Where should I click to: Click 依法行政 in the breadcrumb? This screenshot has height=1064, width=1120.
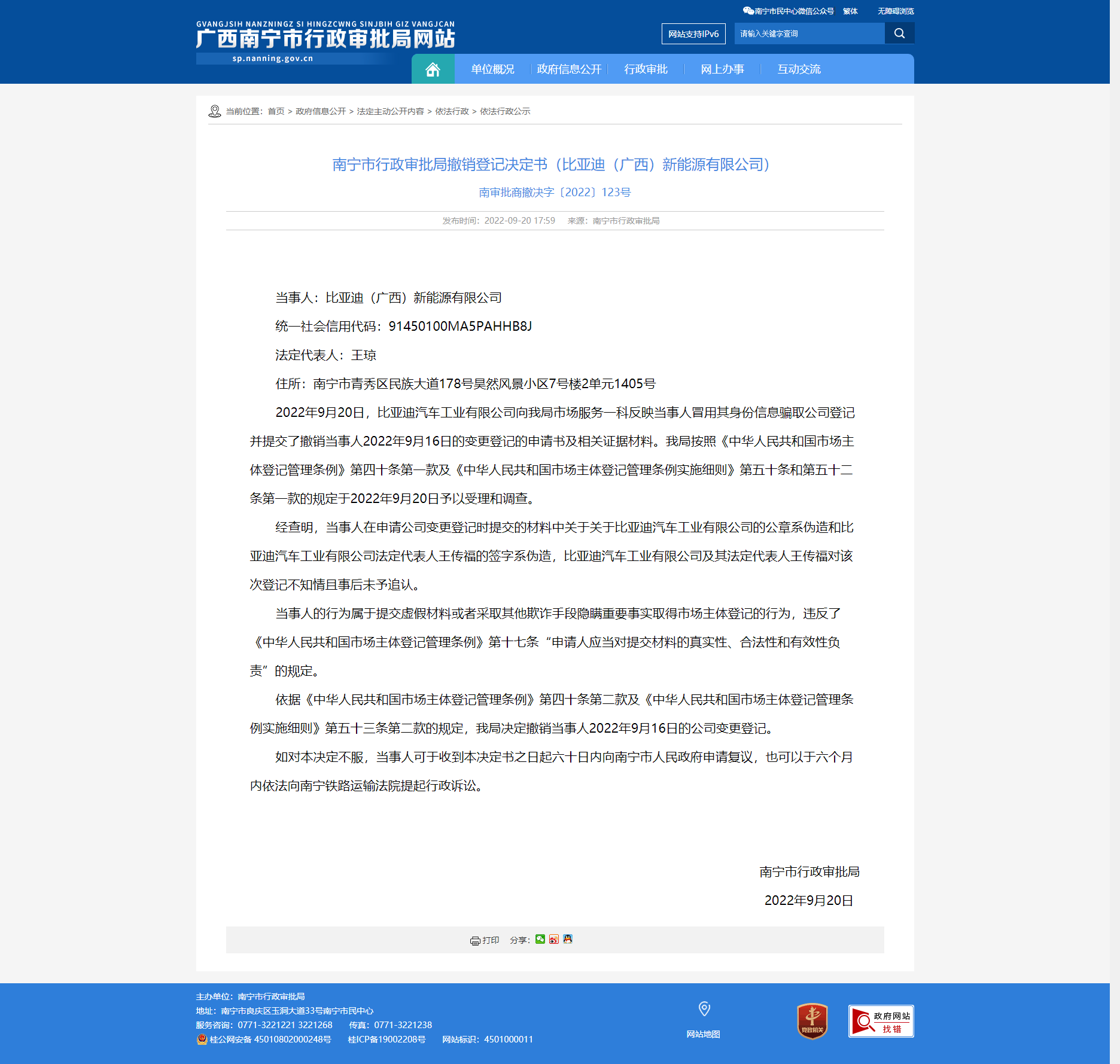point(452,111)
